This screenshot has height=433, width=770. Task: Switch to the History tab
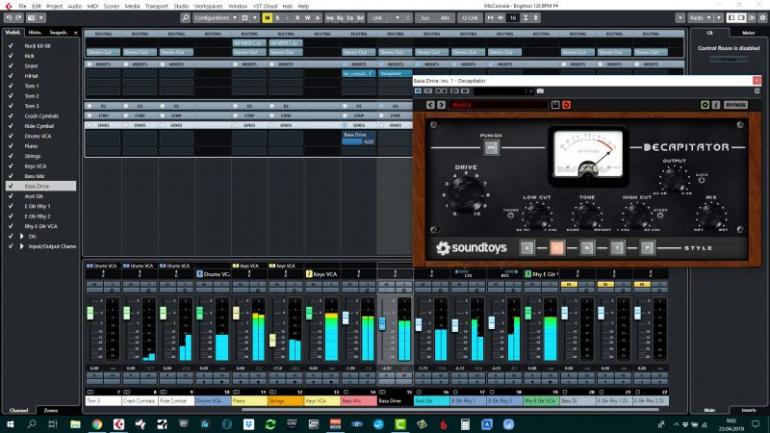pyautogui.click(x=35, y=33)
